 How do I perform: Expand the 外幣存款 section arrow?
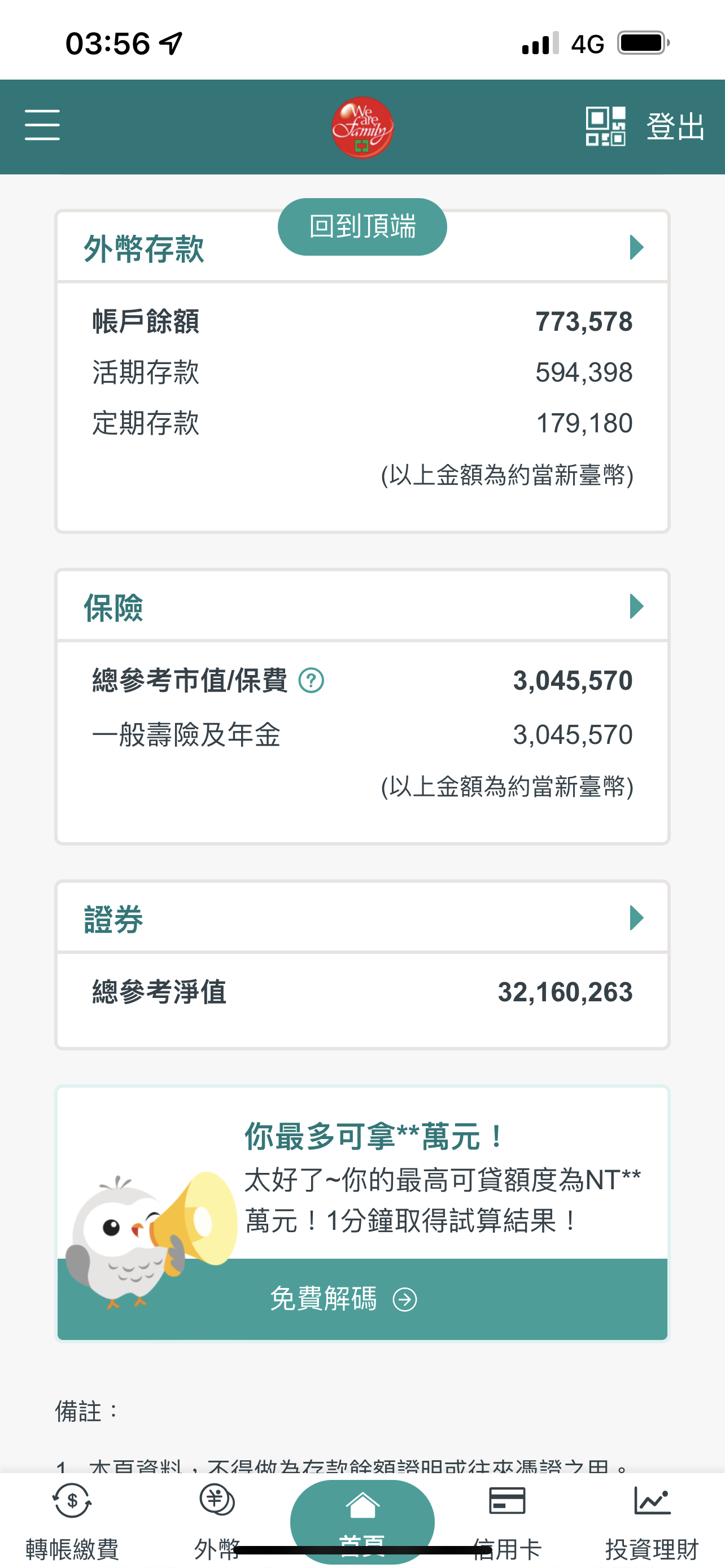tap(636, 247)
